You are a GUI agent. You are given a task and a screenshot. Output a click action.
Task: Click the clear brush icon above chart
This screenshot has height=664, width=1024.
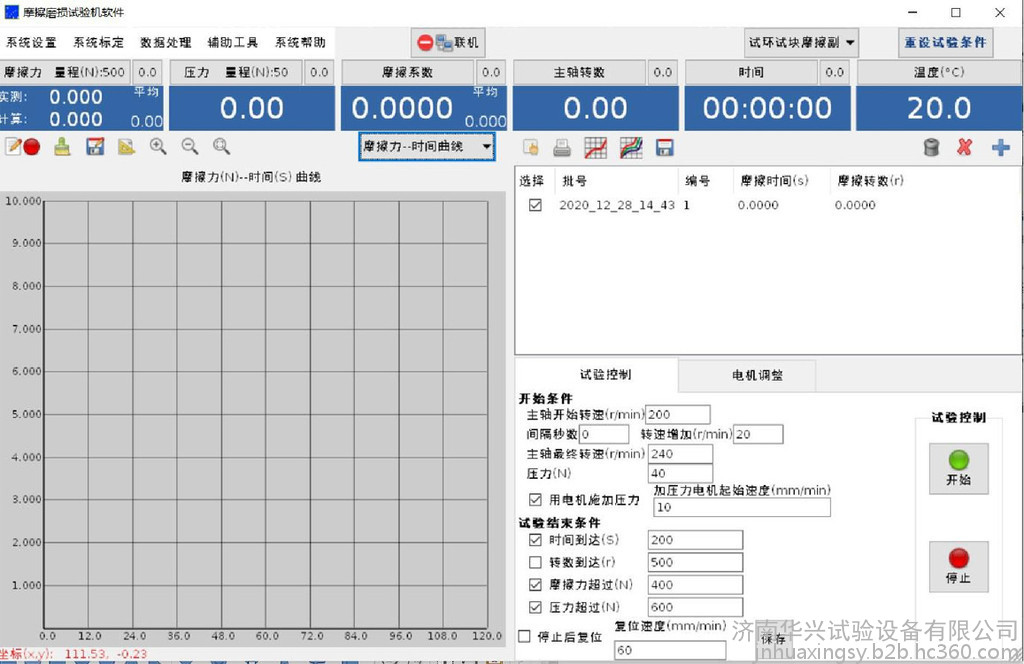63,147
